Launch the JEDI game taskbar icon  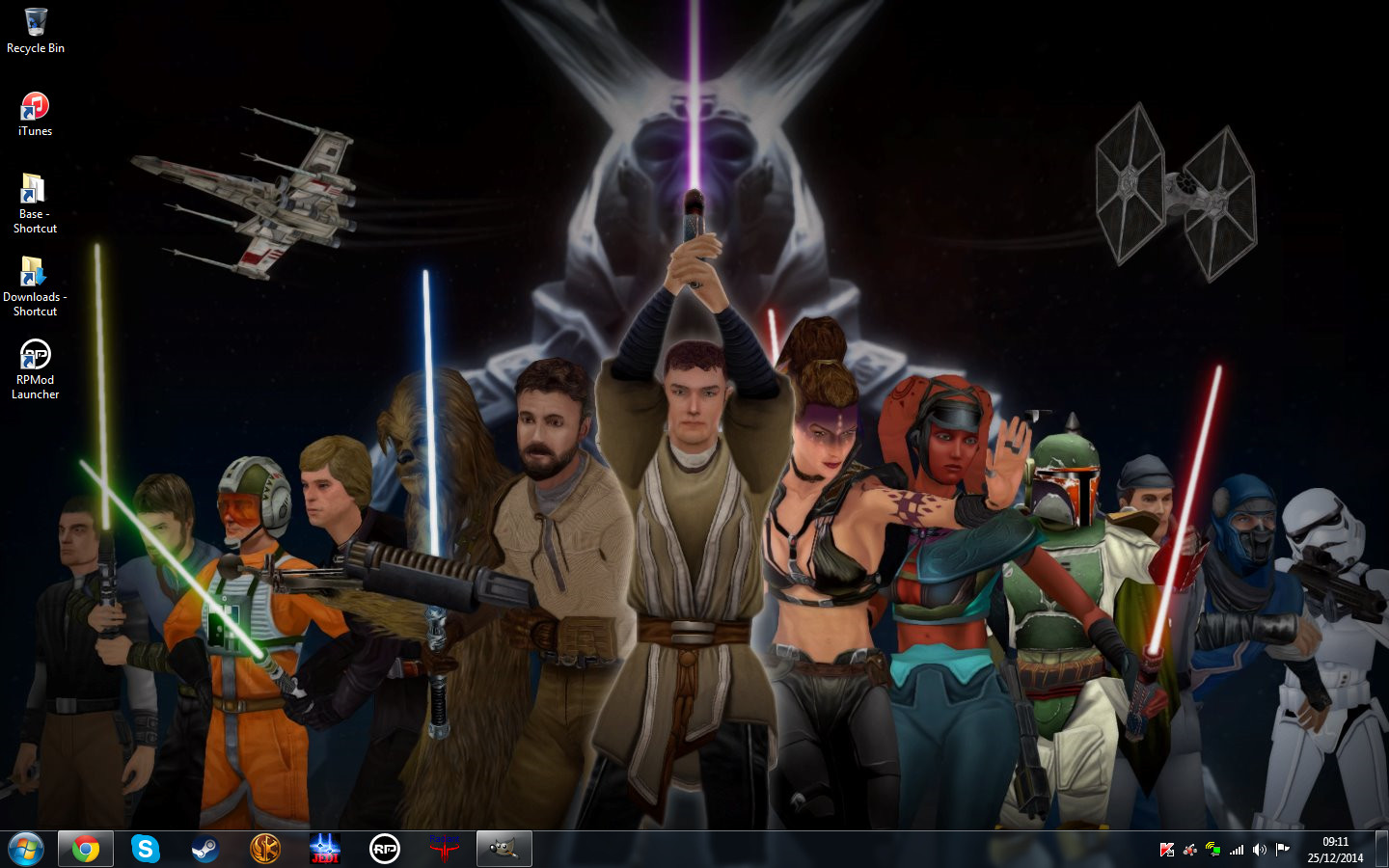[325, 849]
